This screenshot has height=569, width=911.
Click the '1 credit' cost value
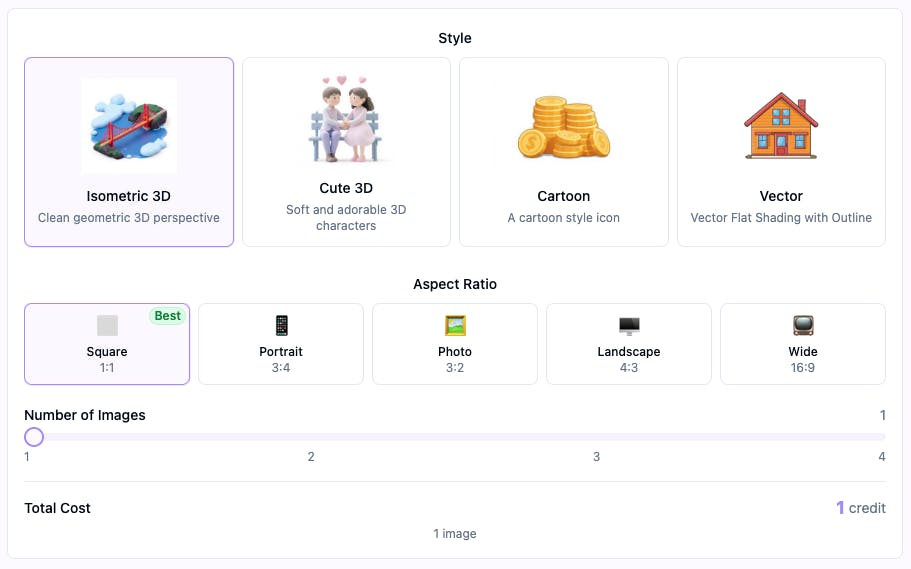(861, 508)
